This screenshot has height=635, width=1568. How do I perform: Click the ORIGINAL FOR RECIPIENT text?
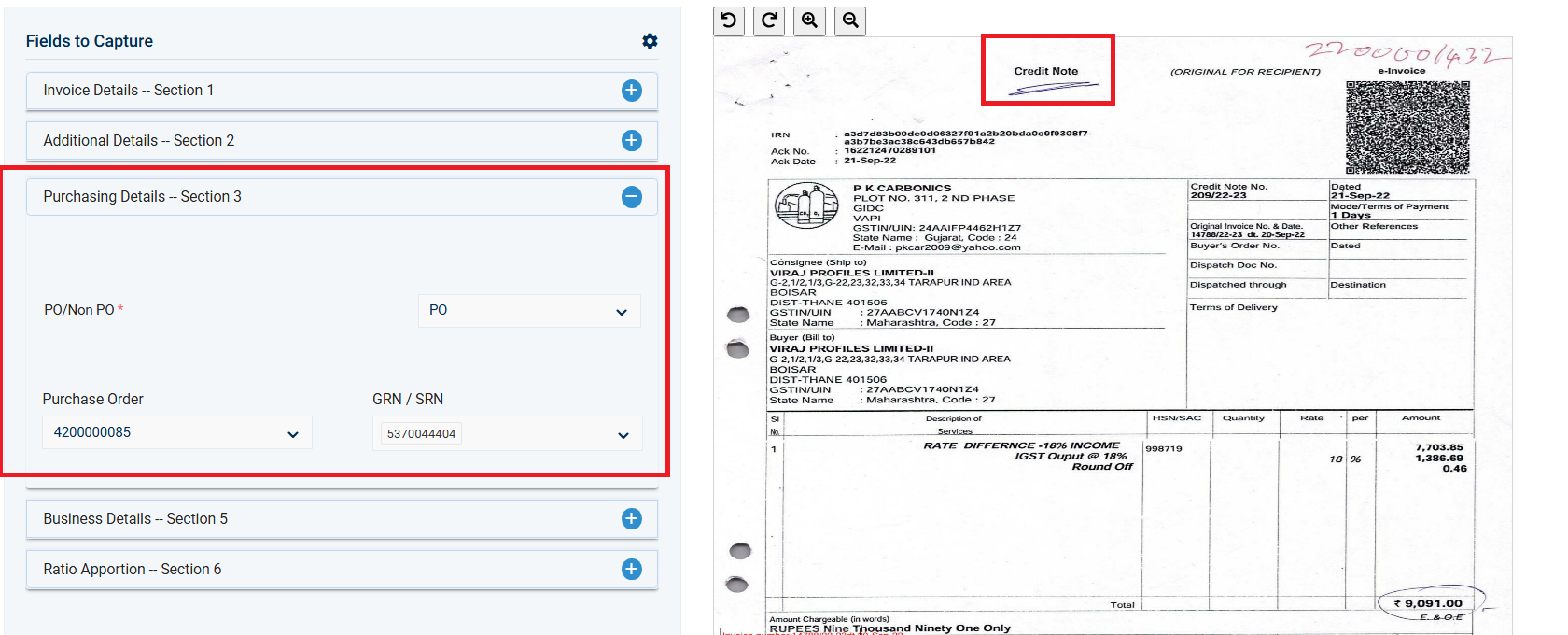[x=1245, y=72]
